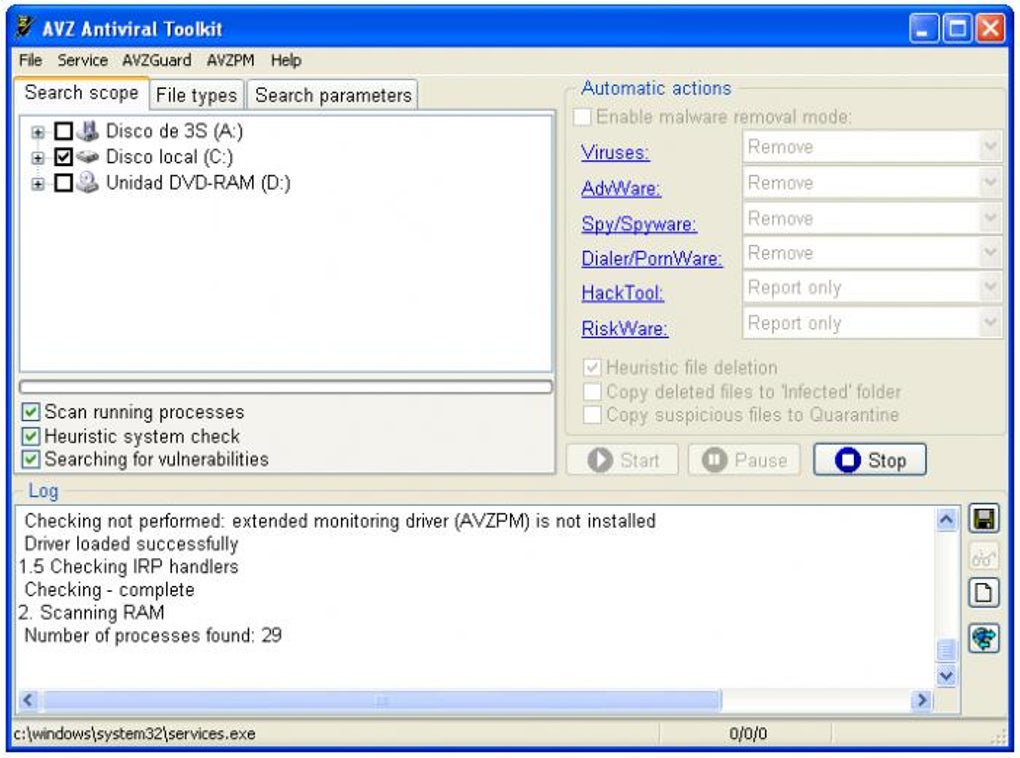Open the Spy/Spyware action dropdown
The image size is (1020, 758).
(989, 219)
